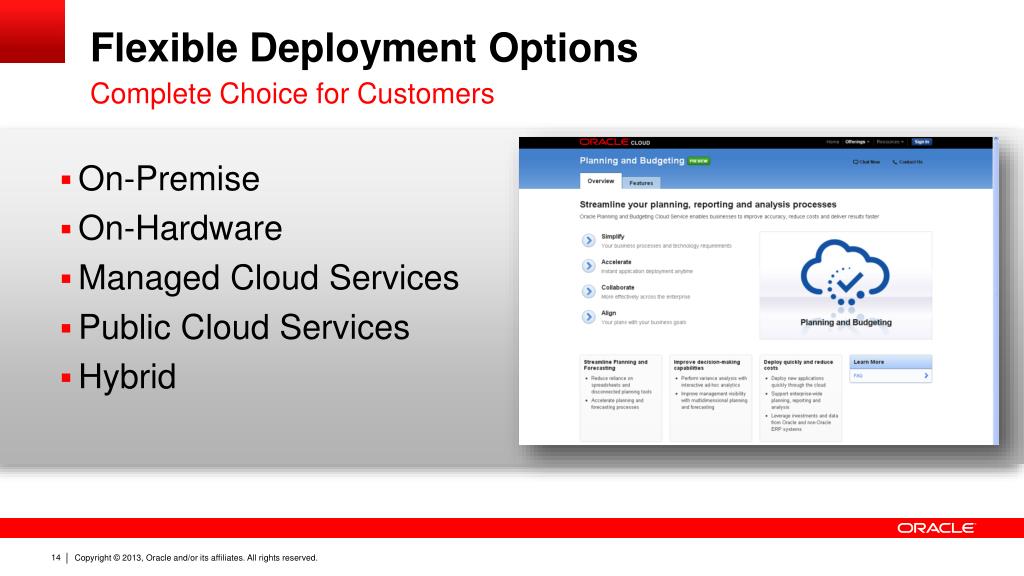This screenshot has width=1024, height=576.
Task: Click the Accelerate heading
Action: (x=616, y=262)
